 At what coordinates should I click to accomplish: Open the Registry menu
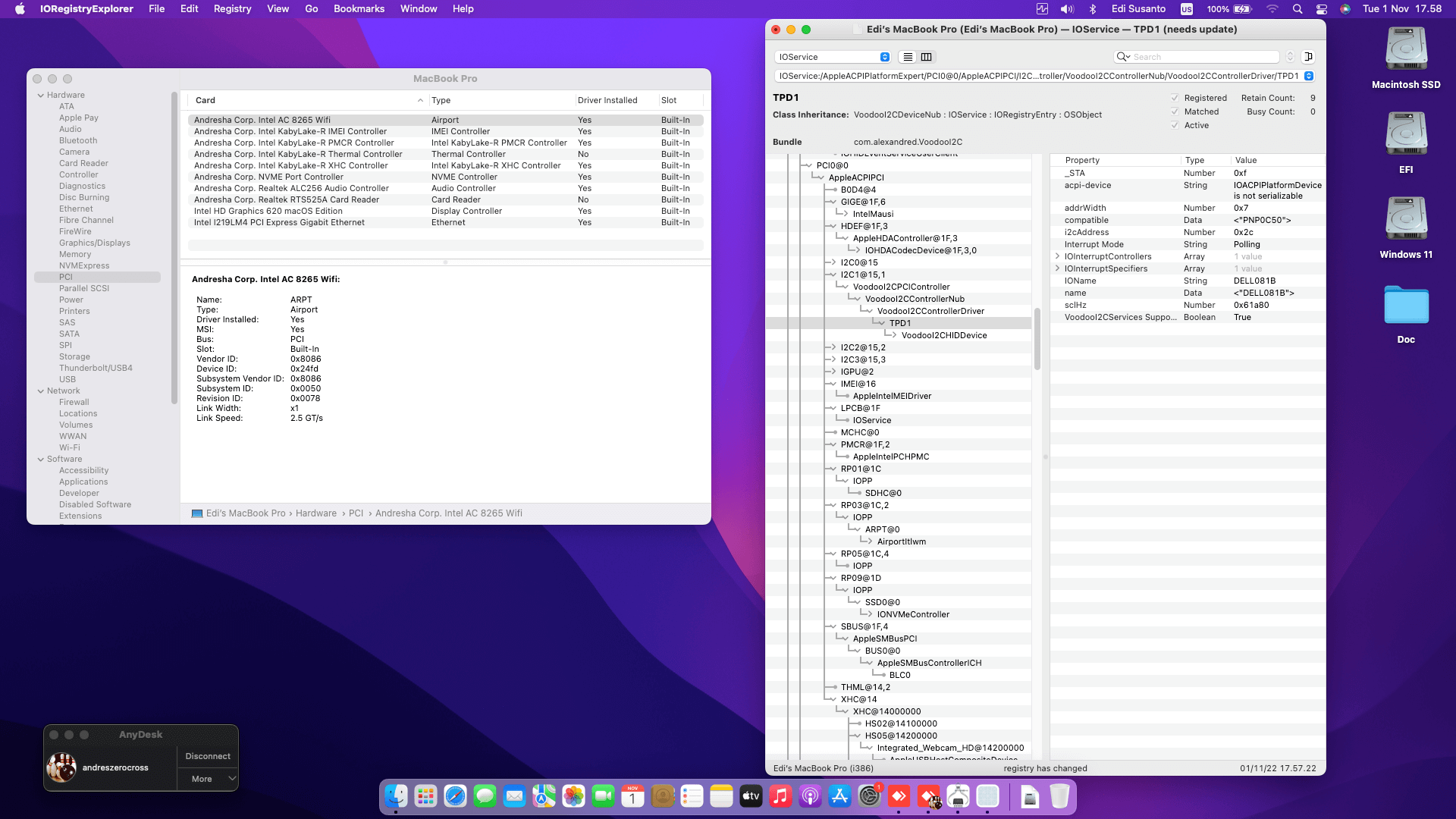click(x=232, y=9)
